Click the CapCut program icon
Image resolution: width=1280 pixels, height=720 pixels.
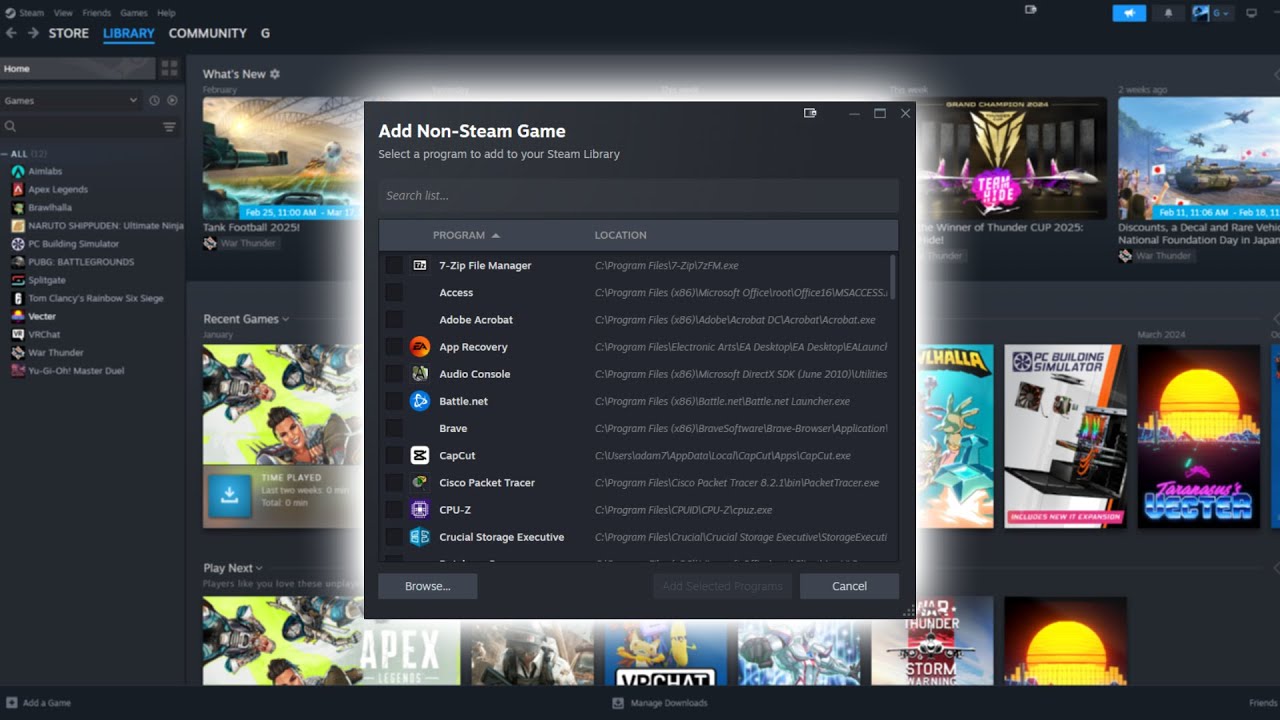click(420, 455)
